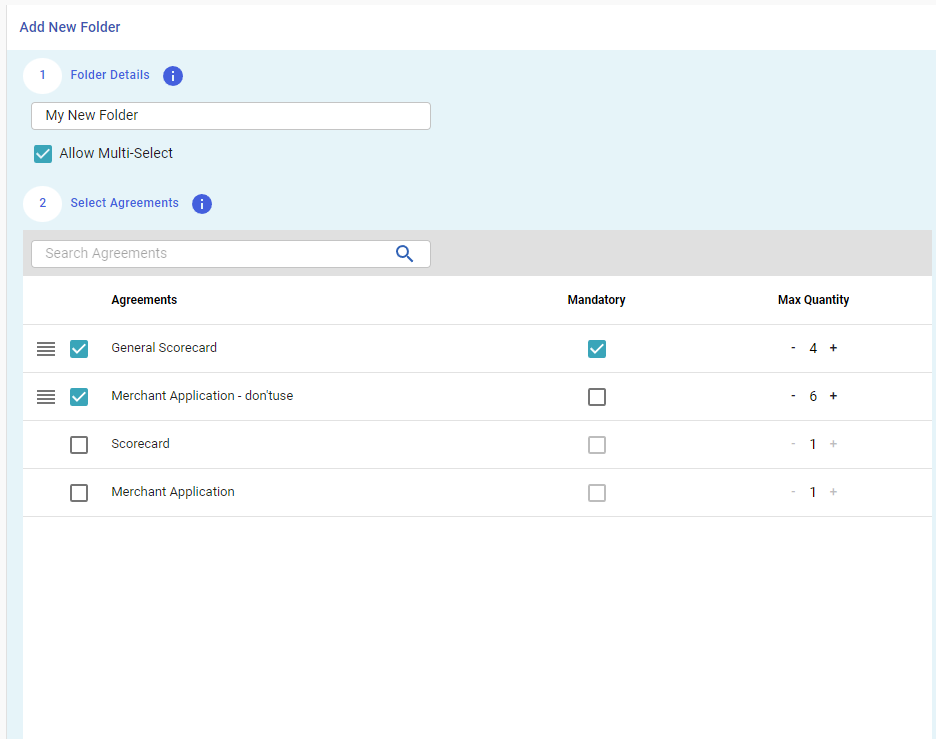Tick Mandatory checkbox for Merchant Application row
This screenshot has width=936, height=739.
point(597,493)
